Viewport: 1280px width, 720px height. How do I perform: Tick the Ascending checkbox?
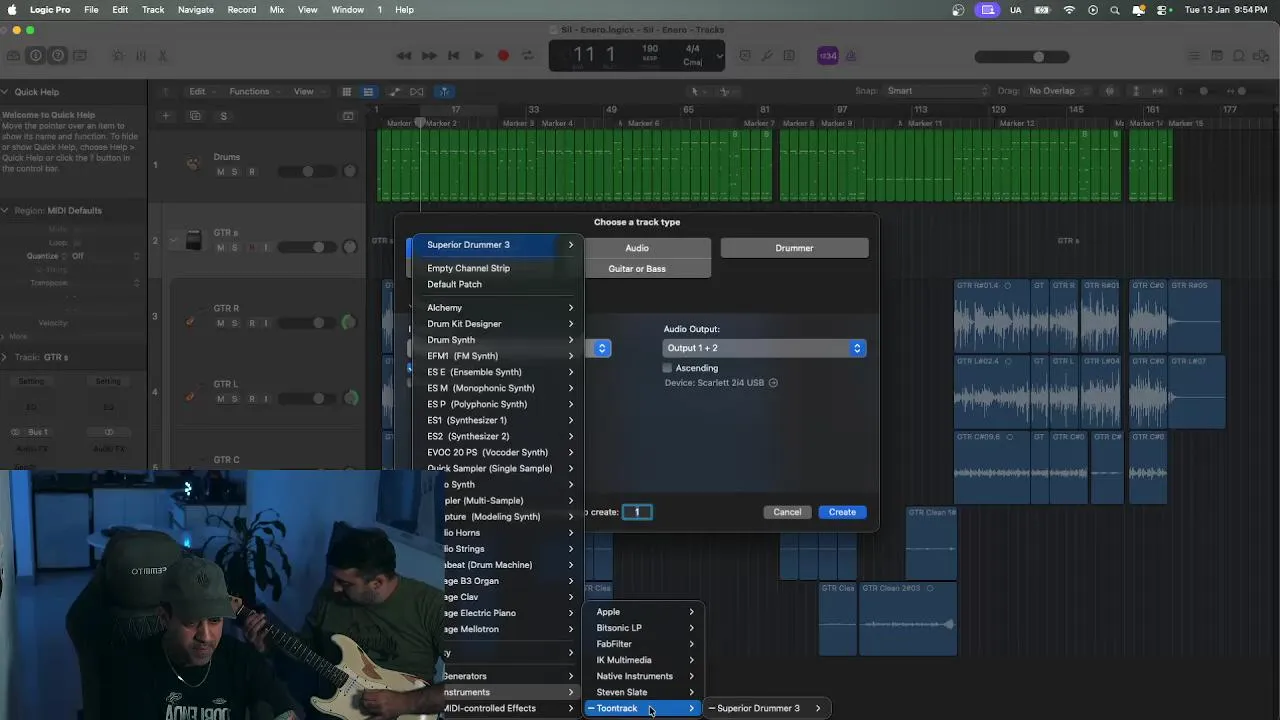point(667,368)
